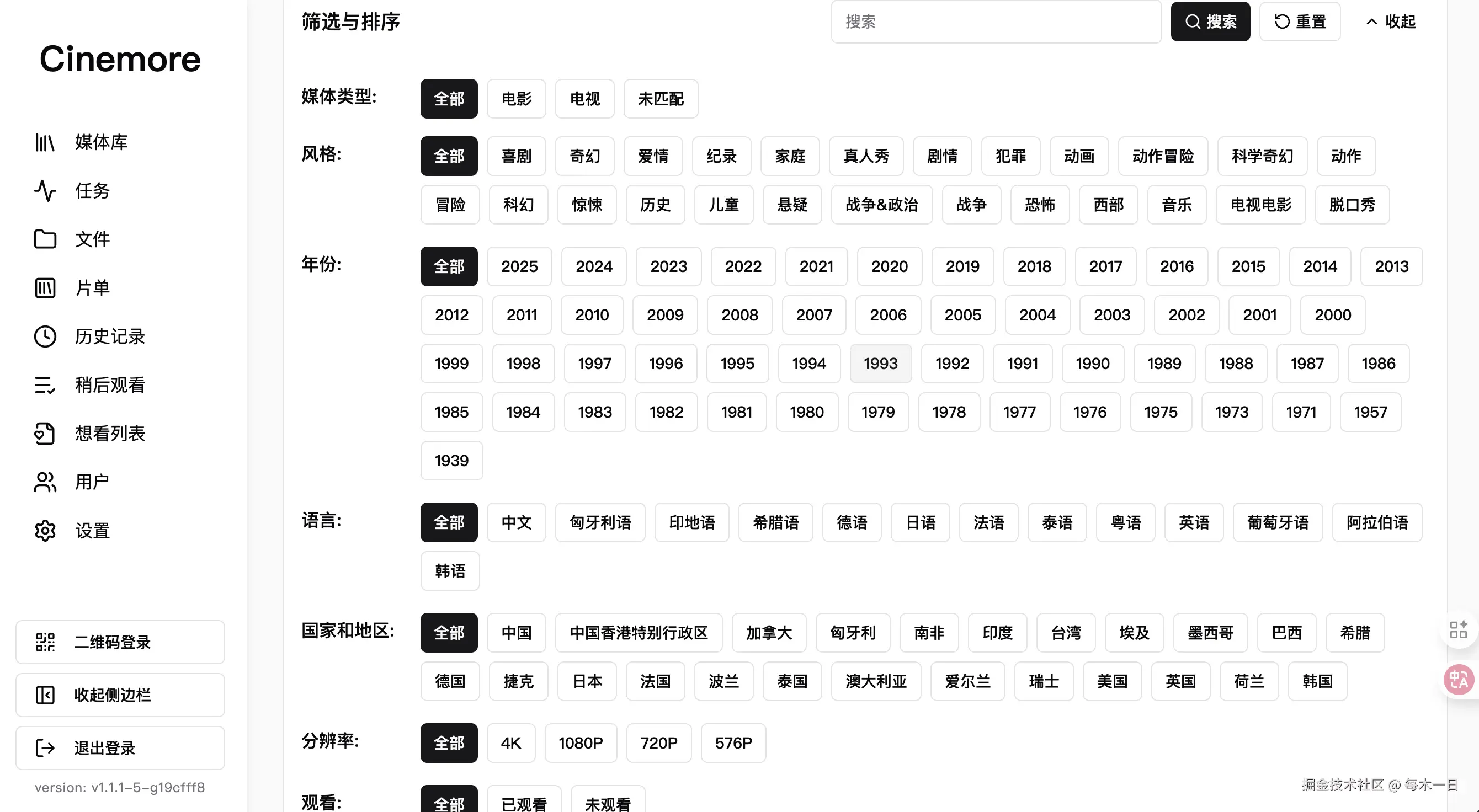
Task: Open 历史记录 clock icon
Action: click(44, 336)
